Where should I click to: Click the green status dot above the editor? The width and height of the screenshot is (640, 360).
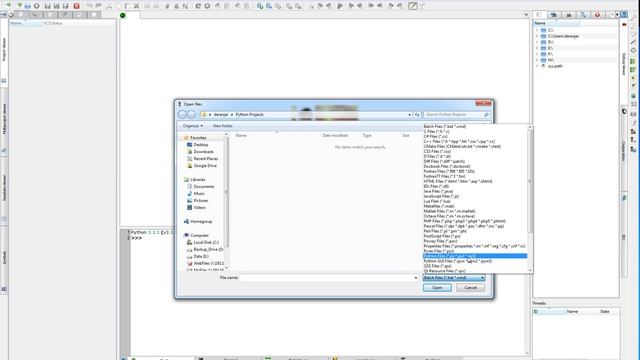tap(122, 16)
